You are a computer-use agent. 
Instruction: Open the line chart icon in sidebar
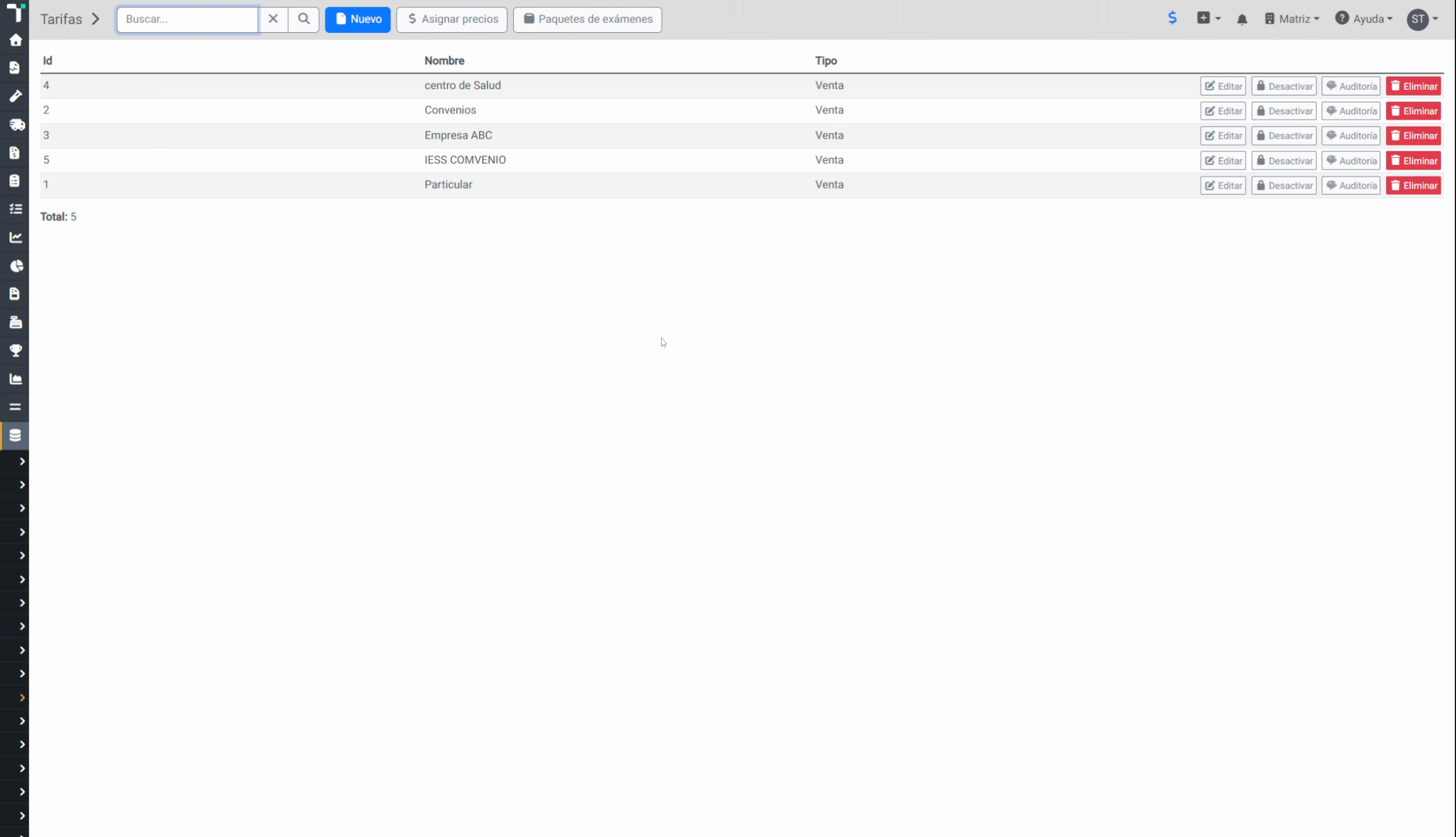[15, 237]
